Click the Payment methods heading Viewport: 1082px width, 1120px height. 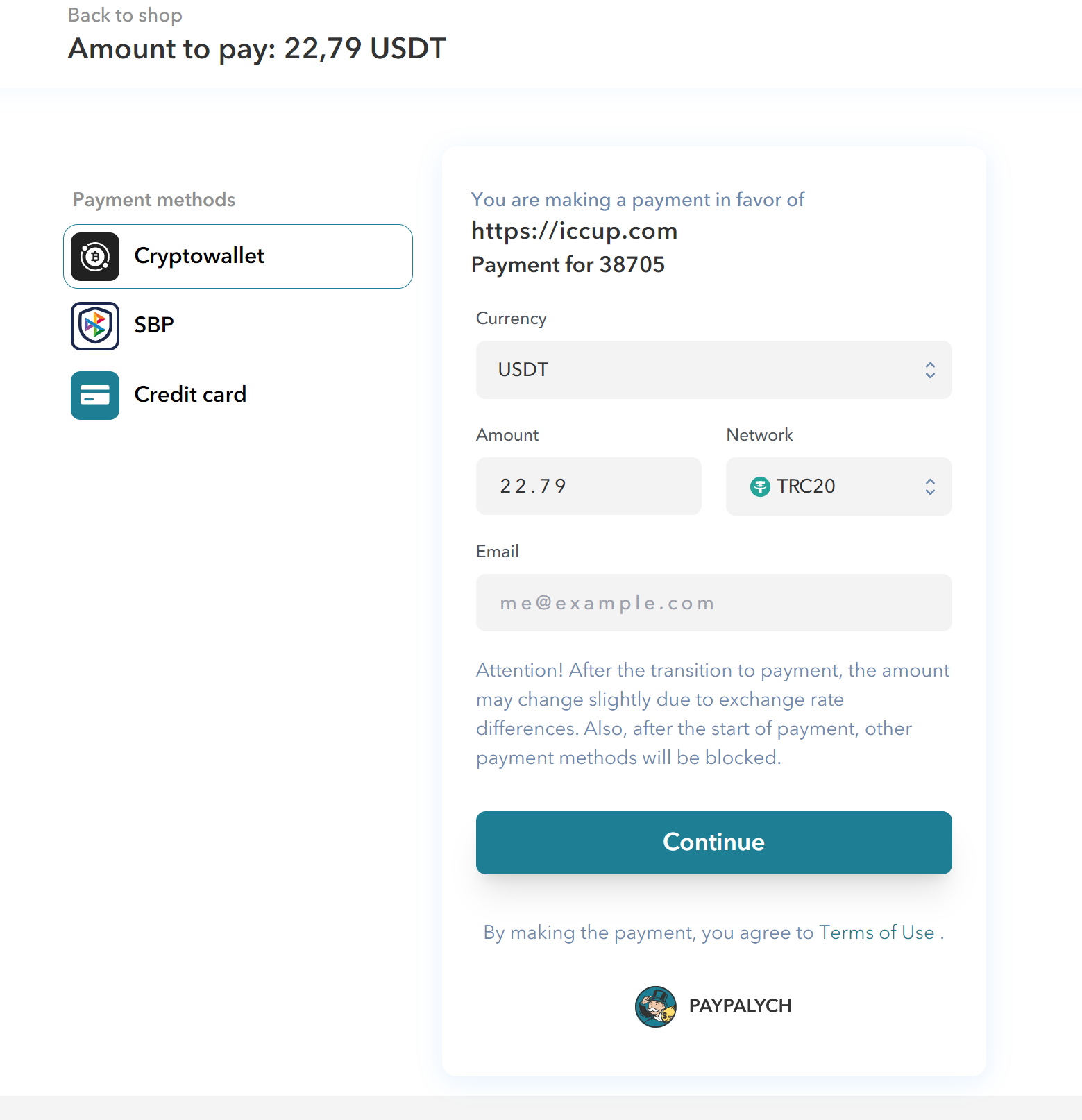click(x=154, y=200)
